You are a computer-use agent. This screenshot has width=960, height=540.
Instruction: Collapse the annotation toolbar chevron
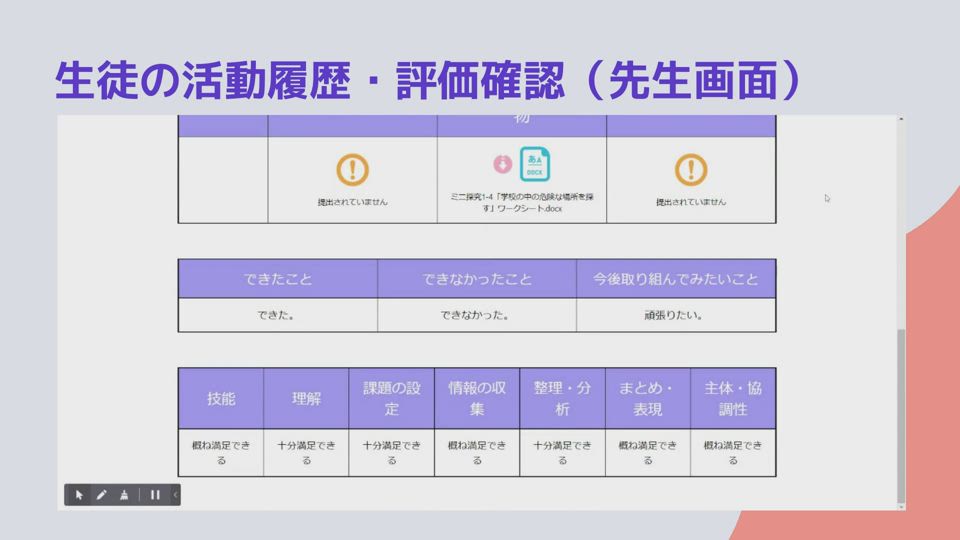[x=176, y=495]
